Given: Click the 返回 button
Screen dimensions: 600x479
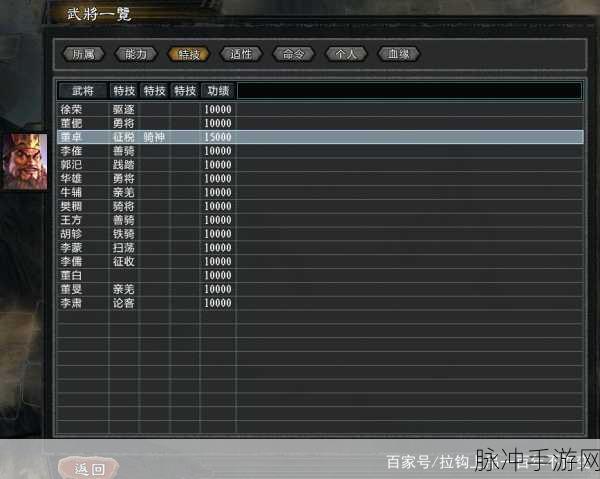Looking at the screenshot, I should click(x=89, y=468).
